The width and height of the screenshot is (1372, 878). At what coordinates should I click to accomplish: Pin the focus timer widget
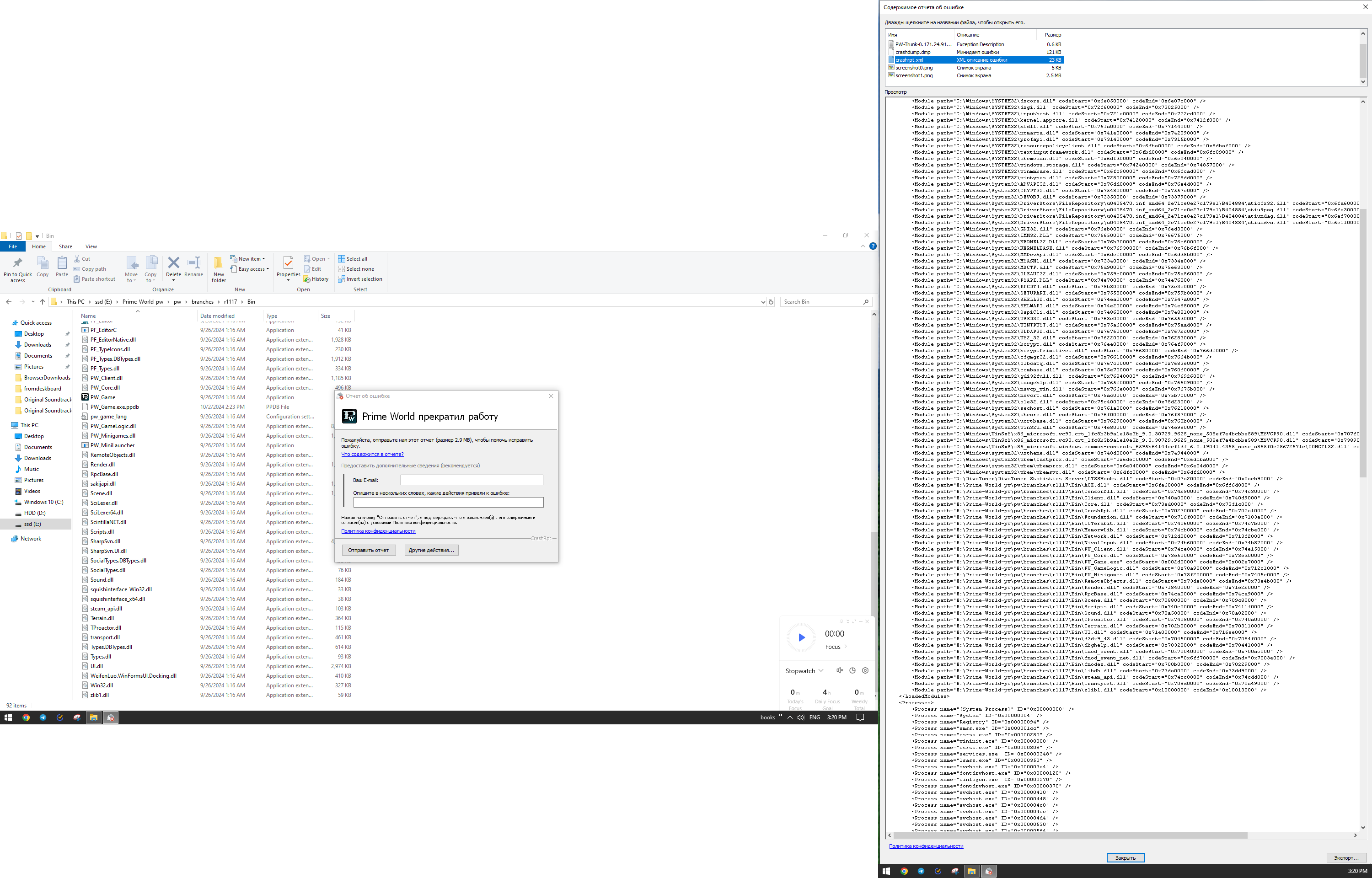841,621
